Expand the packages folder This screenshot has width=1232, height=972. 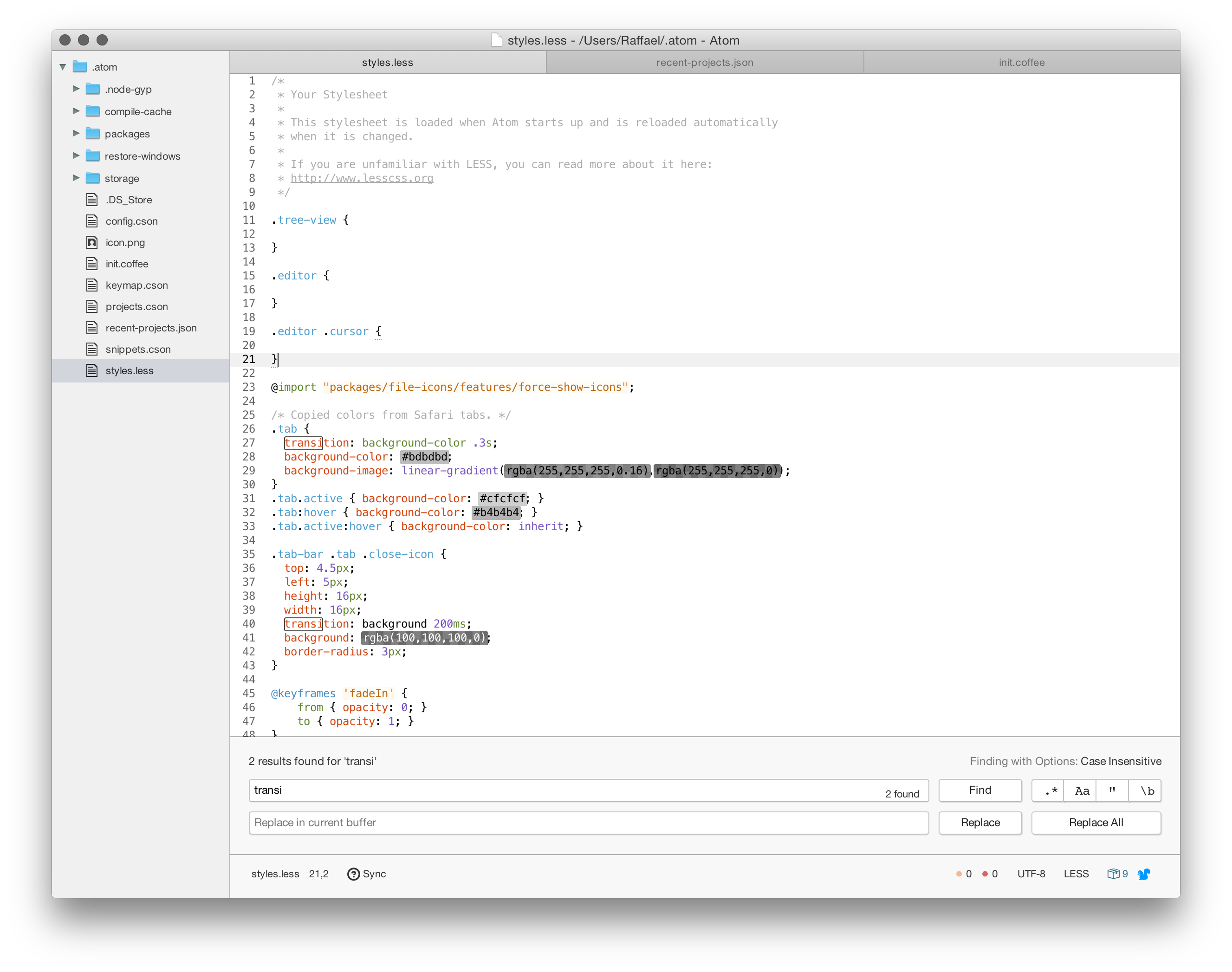76,134
